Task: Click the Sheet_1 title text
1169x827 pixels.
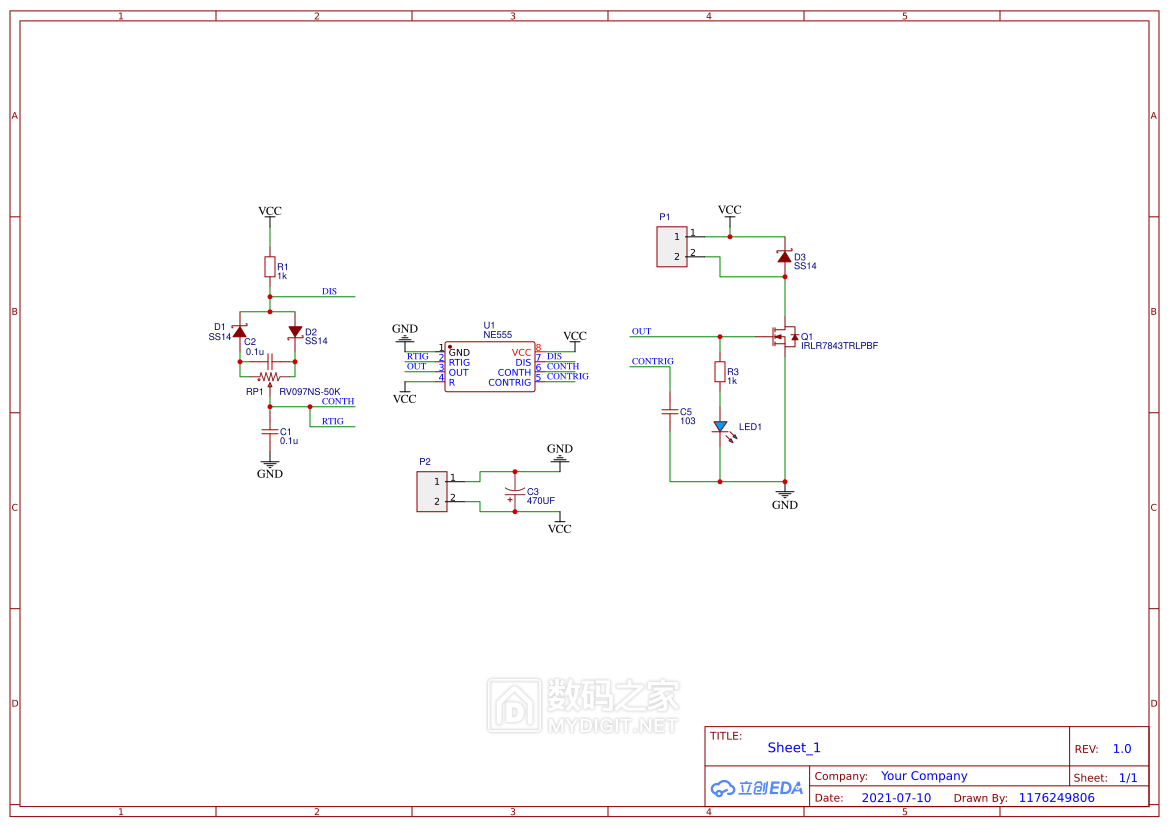Action: coord(794,748)
